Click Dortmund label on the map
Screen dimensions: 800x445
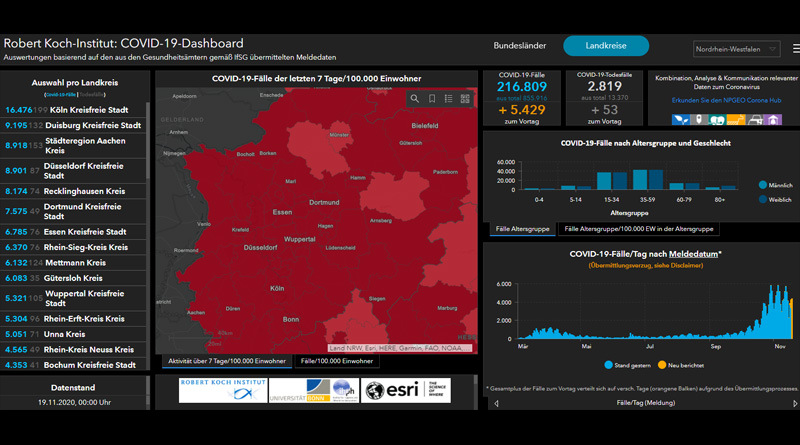[324, 203]
